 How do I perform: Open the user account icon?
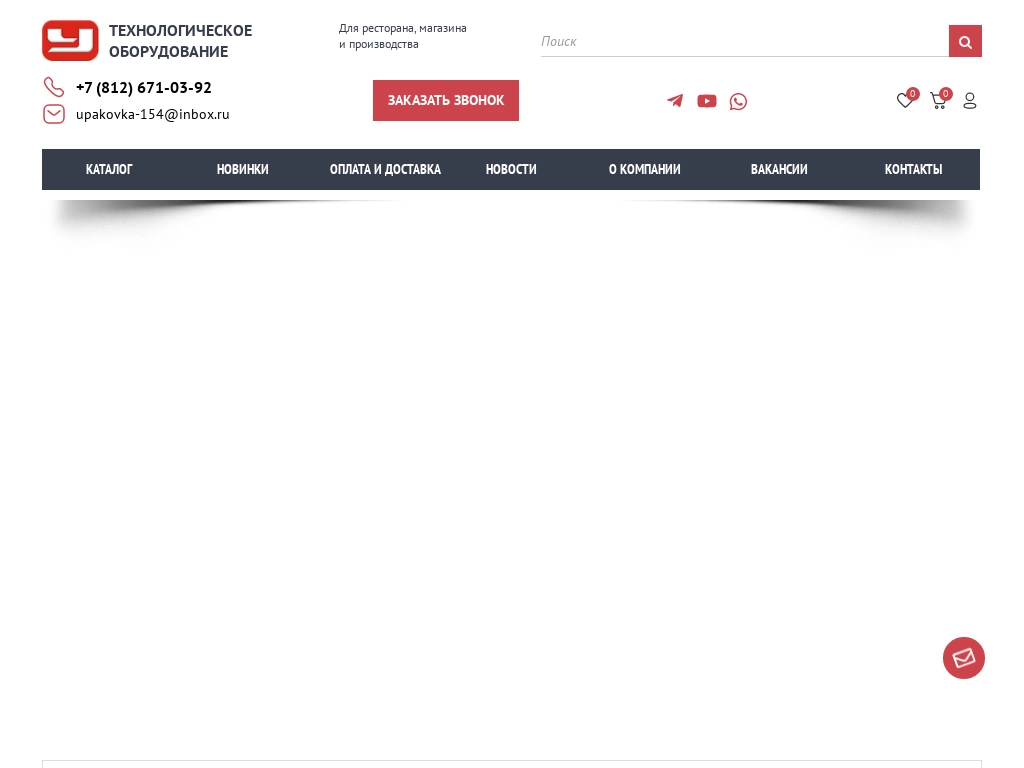click(x=970, y=101)
